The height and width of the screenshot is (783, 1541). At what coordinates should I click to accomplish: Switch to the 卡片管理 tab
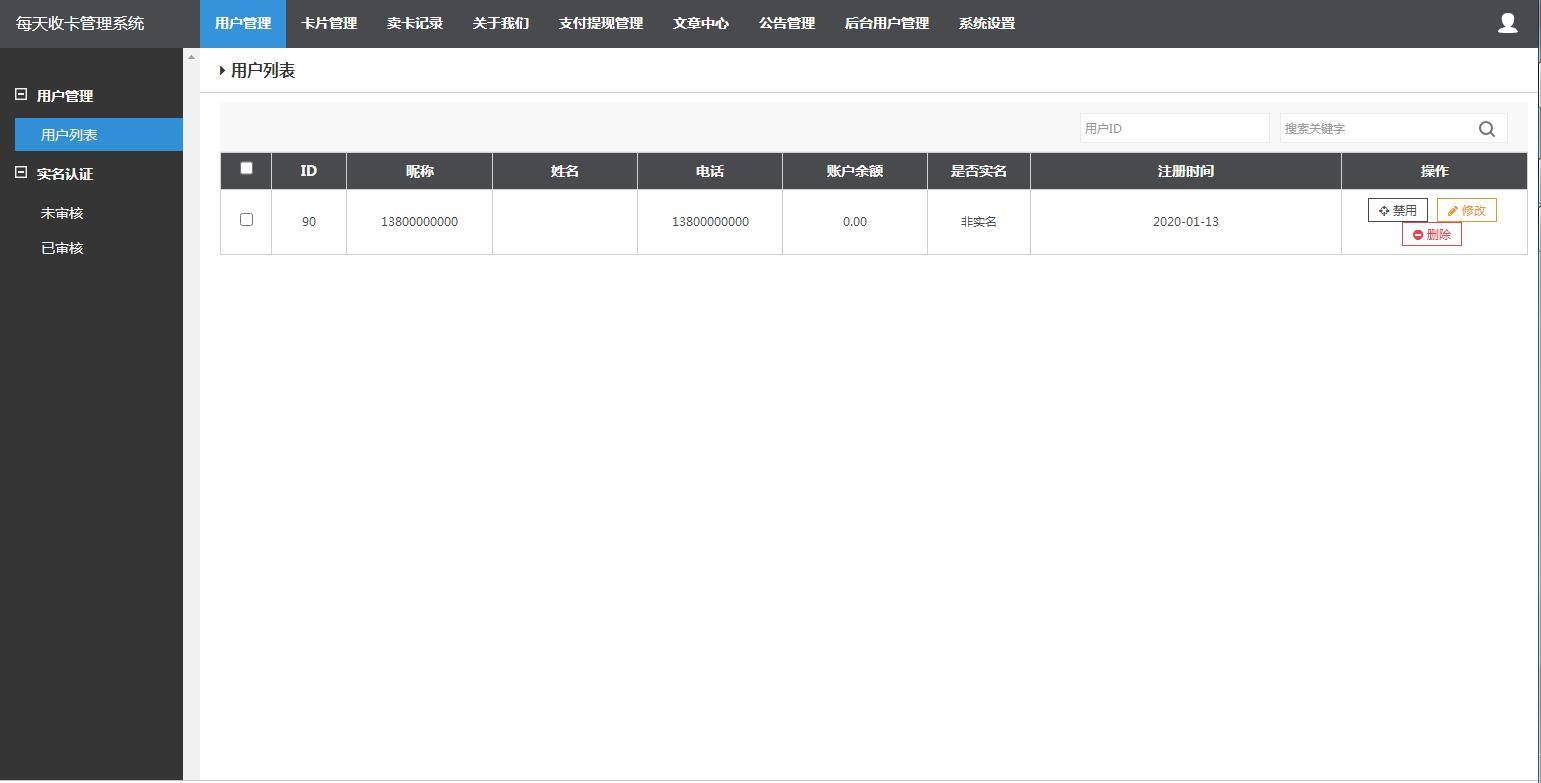pos(328,22)
